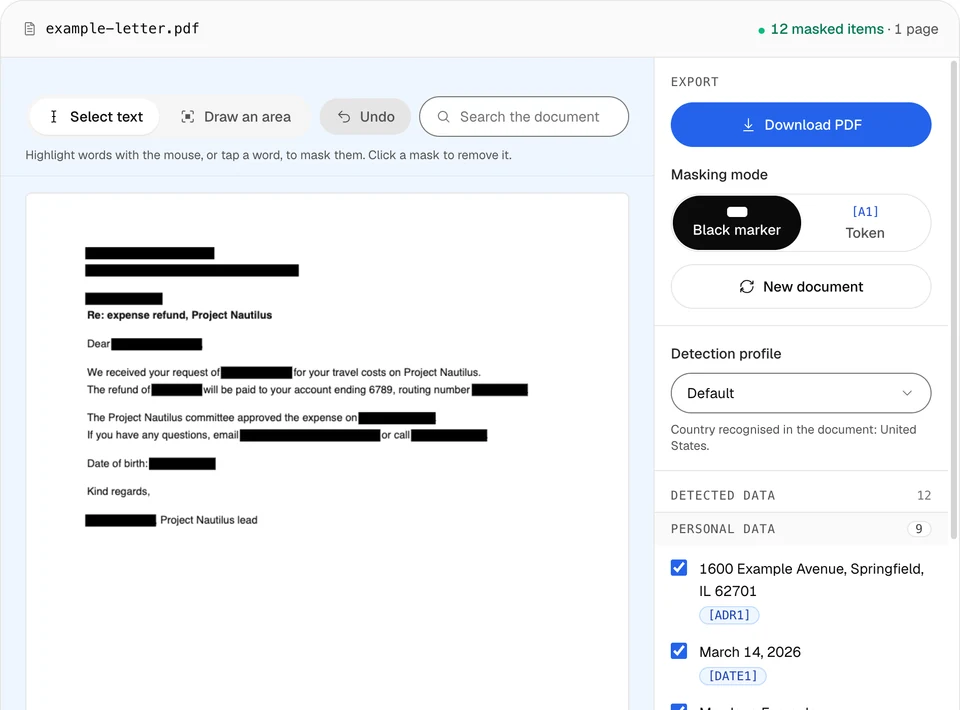
Task: Choose the Select text tool
Action: click(94, 116)
